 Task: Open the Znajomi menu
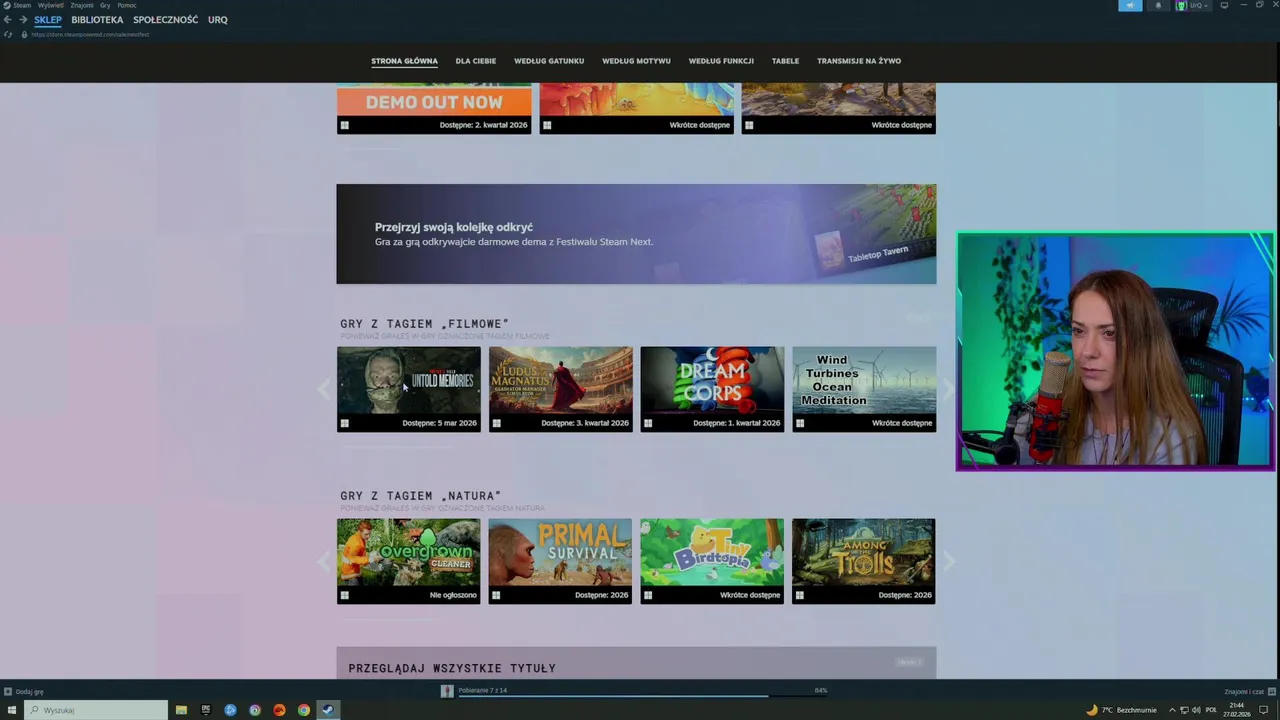pyautogui.click(x=82, y=5)
